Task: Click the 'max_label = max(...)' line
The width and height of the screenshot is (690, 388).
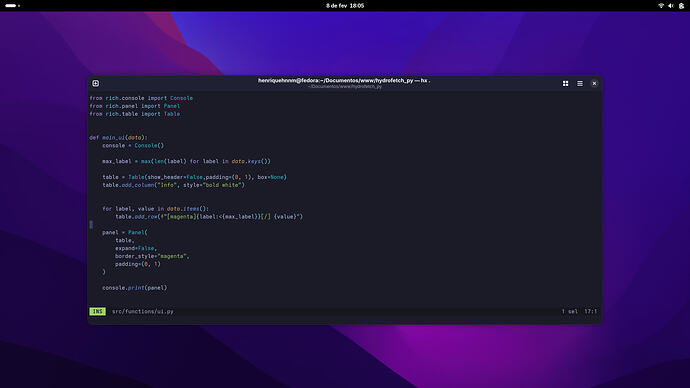Action: (x=187, y=161)
